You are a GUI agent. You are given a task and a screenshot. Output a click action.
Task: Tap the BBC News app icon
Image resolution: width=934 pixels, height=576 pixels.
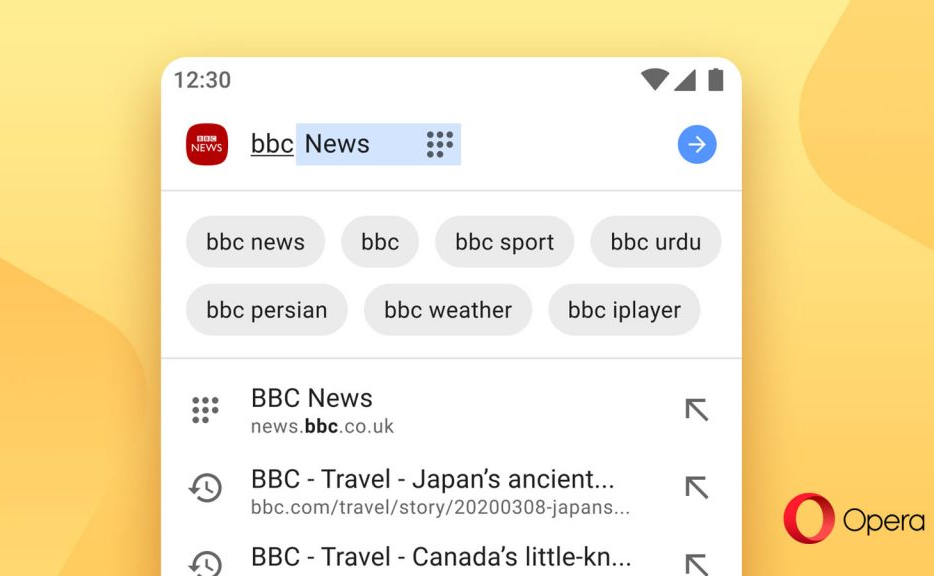pos(207,144)
